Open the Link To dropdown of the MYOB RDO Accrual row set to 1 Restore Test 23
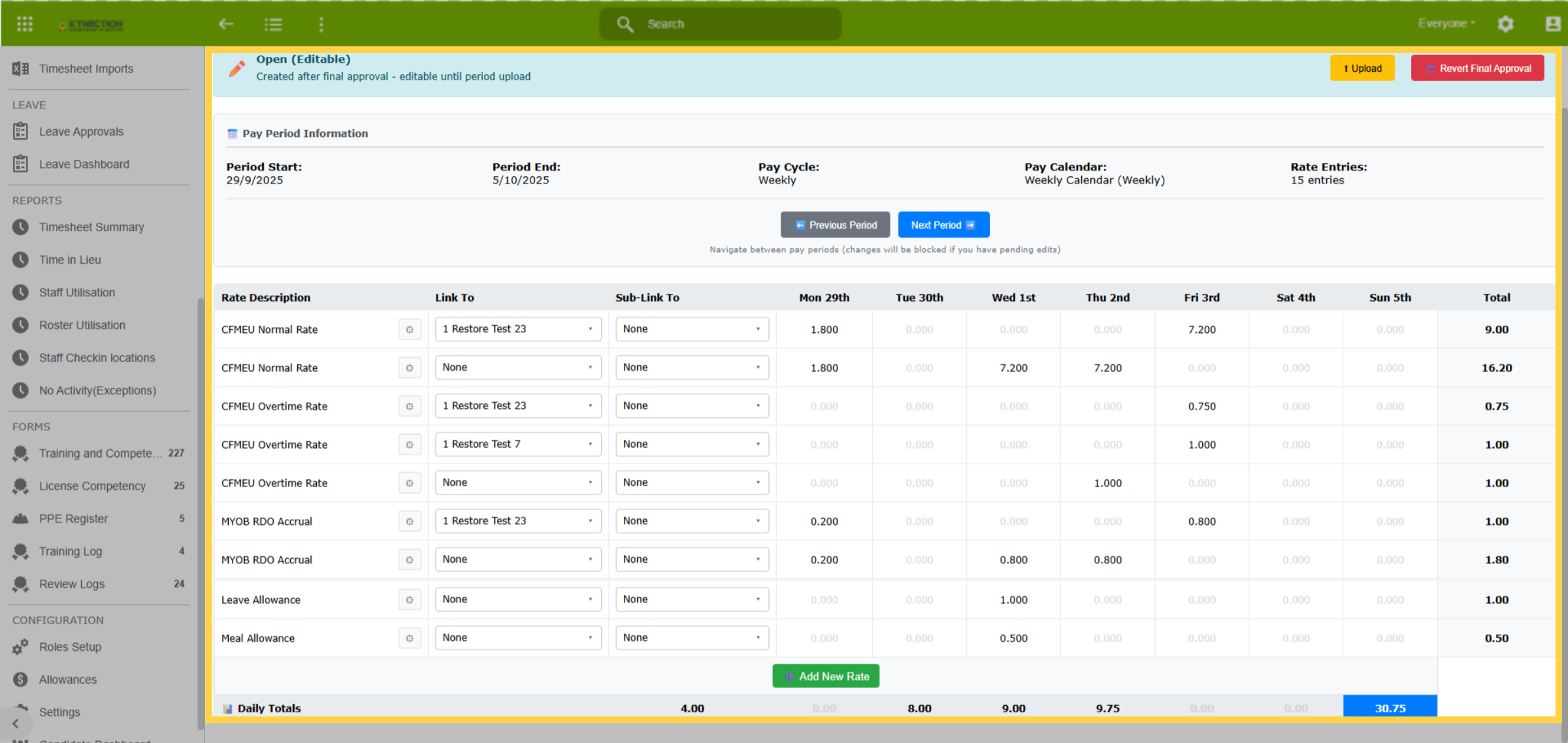 518,521
